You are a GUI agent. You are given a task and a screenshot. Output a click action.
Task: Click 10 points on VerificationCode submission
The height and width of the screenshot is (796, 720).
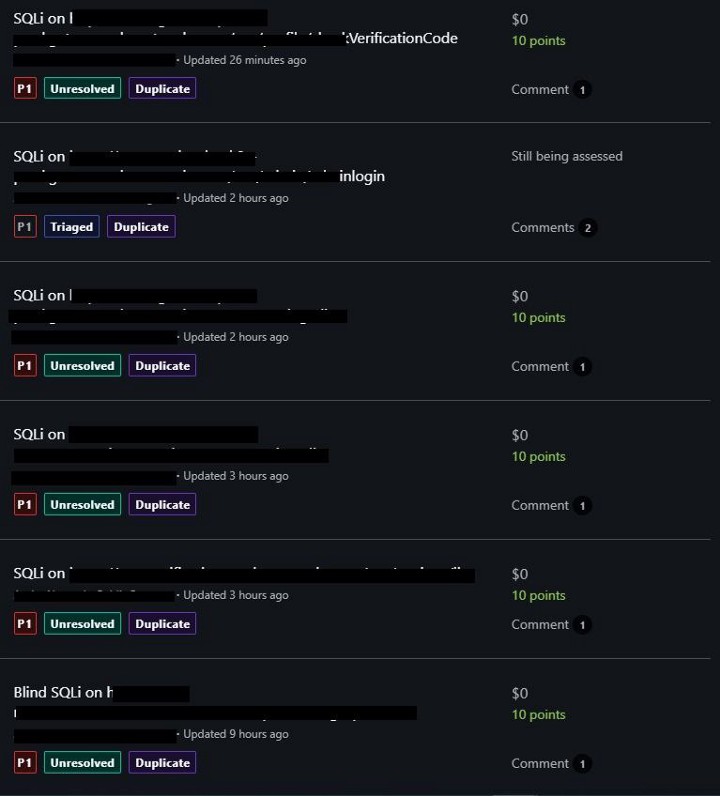[538, 41]
